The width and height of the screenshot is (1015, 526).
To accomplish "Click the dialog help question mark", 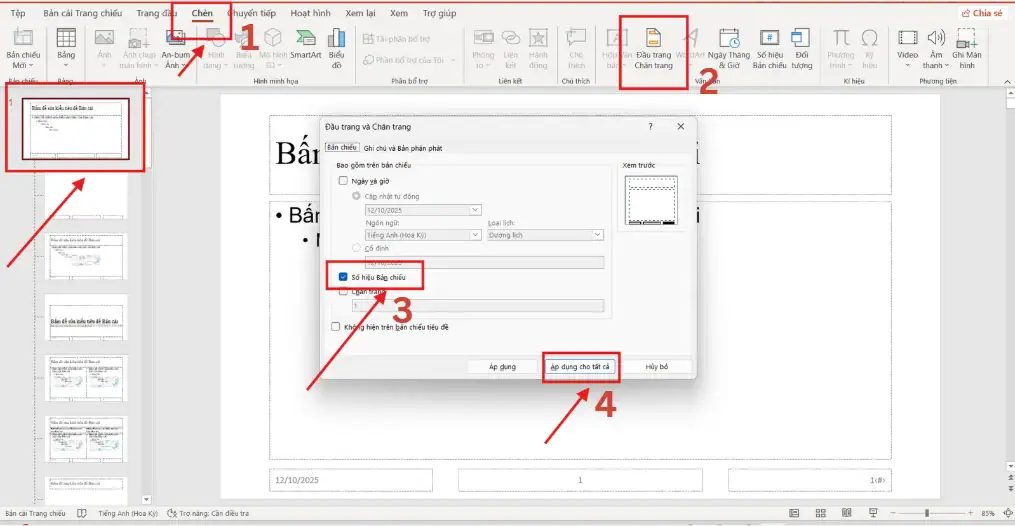I will pyautogui.click(x=650, y=127).
